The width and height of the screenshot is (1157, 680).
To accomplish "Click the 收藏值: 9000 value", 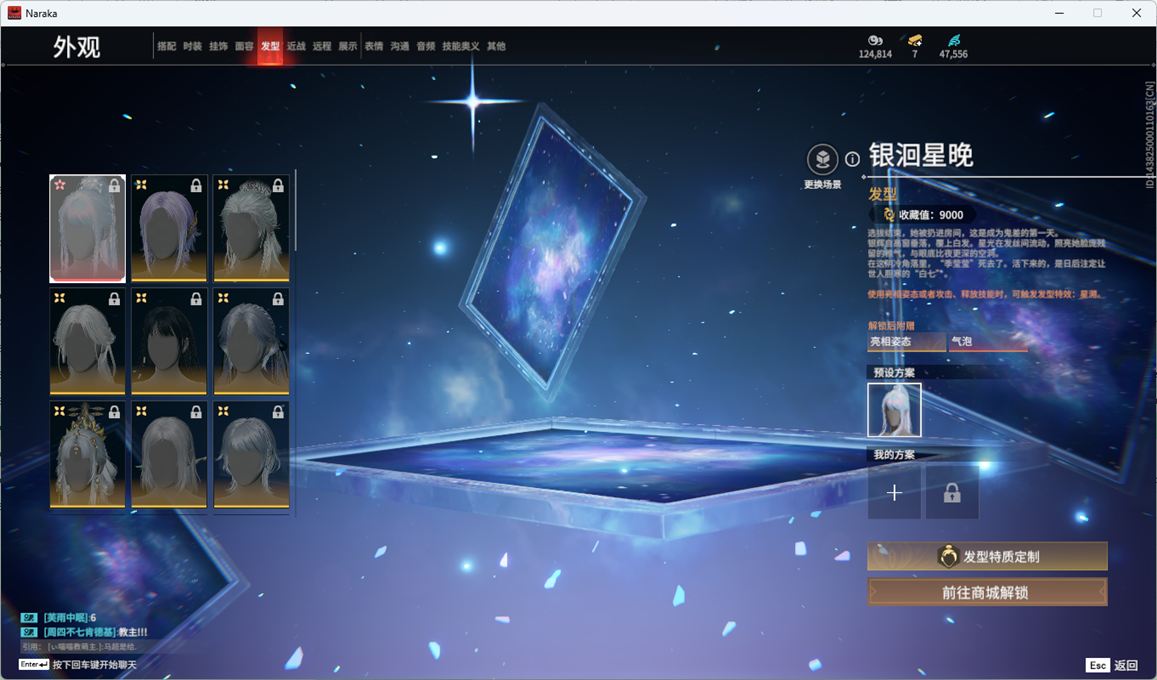I will point(930,215).
